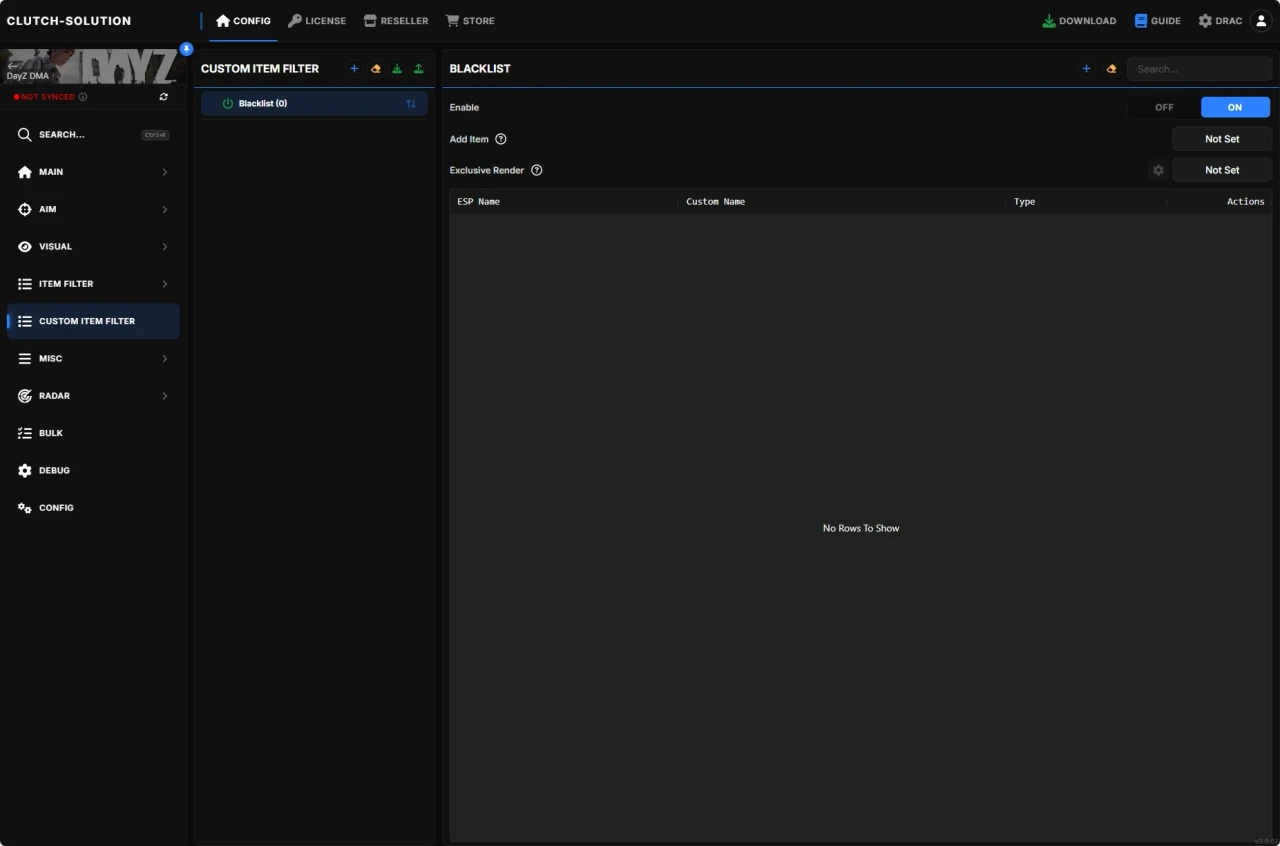
Task: Click the blue pin icon on the sidebar
Action: (x=186, y=48)
